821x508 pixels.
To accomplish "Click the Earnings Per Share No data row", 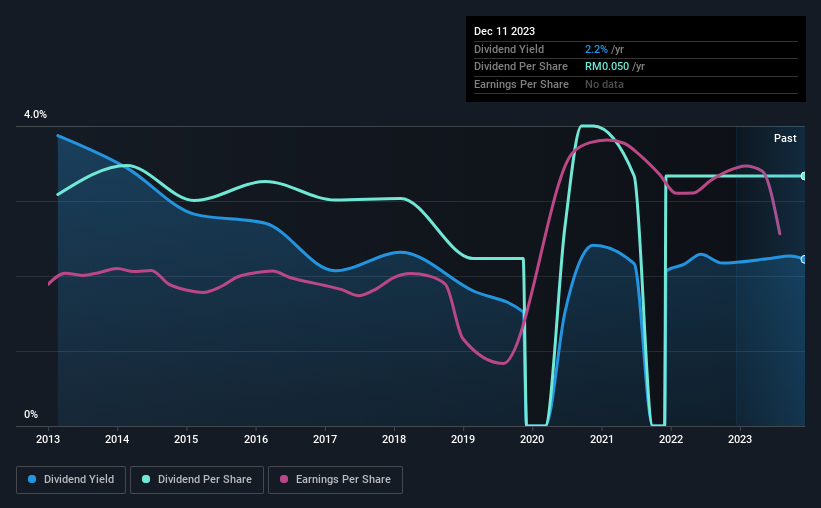I will (636, 84).
